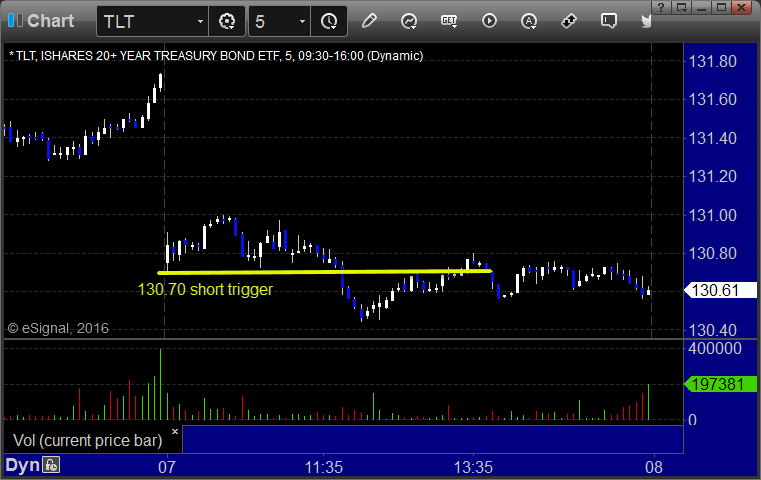Click the pop-out window button
Image resolution: width=761 pixels, height=480 pixels.
682,7
